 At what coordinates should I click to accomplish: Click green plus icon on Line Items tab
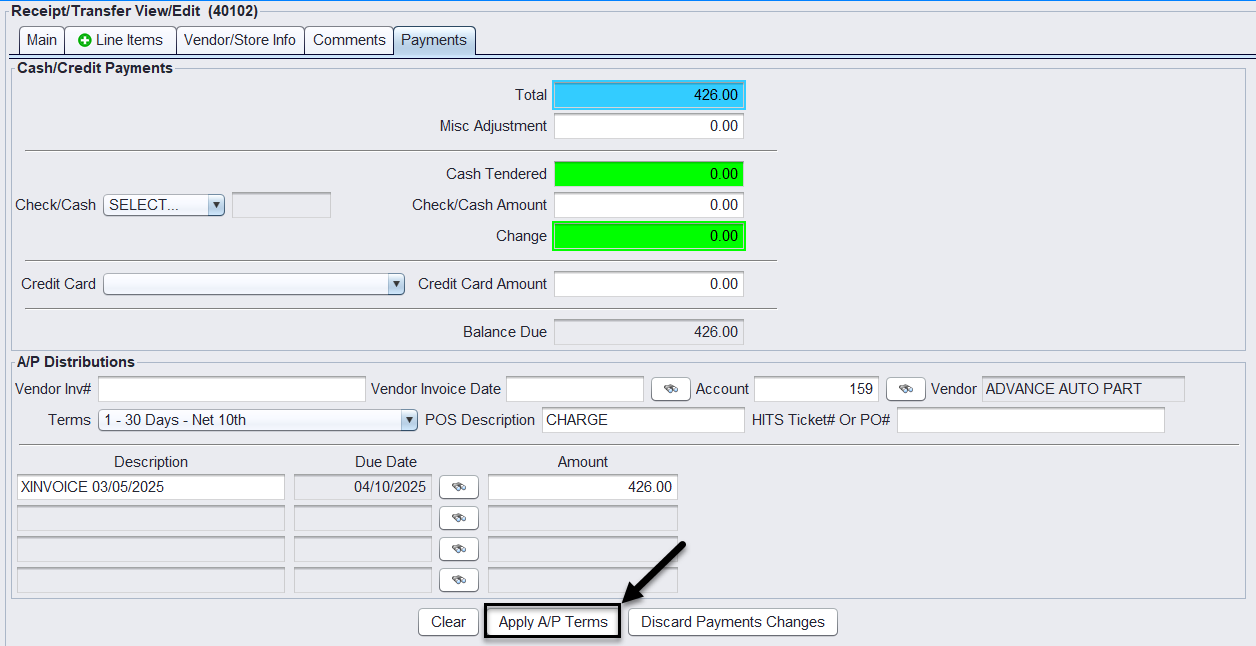pyautogui.click(x=85, y=41)
